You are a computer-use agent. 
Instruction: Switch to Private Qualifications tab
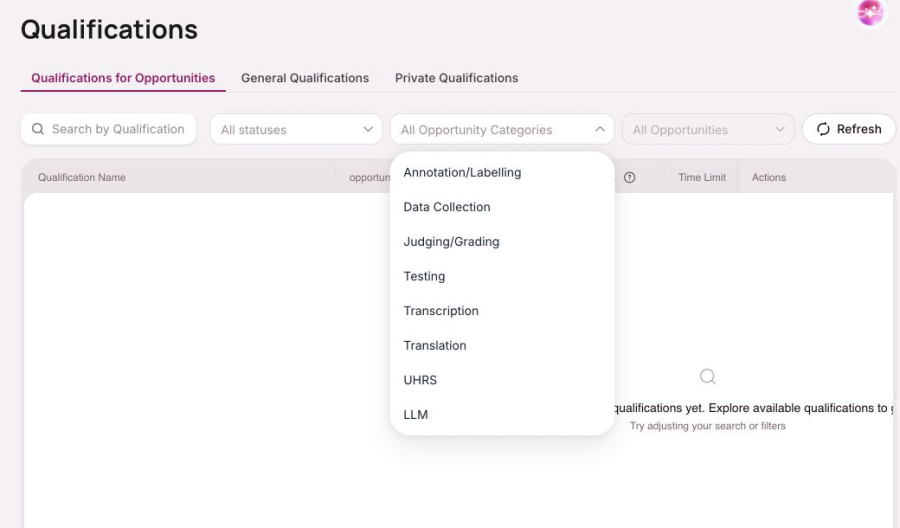(456, 78)
